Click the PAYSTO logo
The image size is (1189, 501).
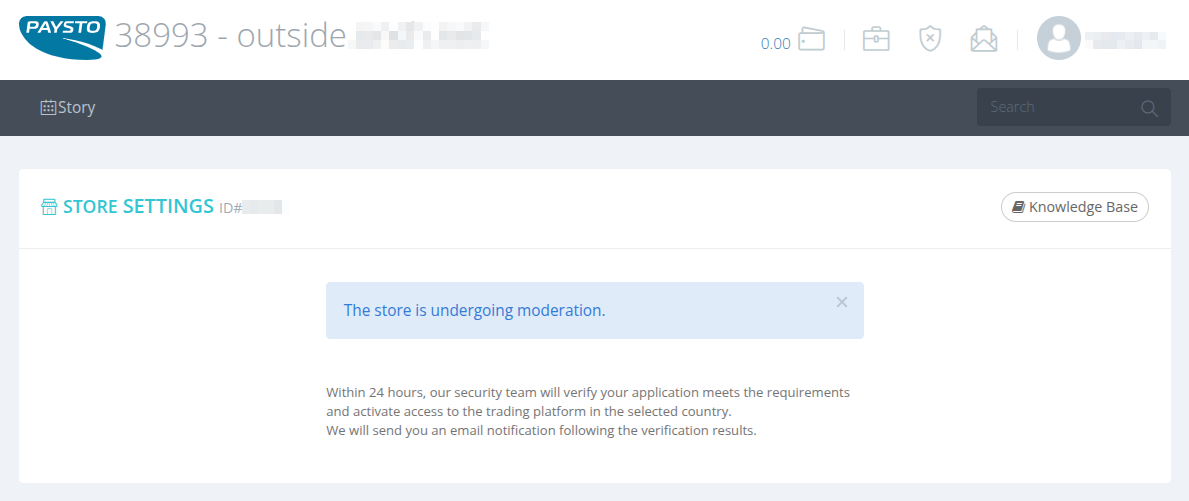(62, 38)
